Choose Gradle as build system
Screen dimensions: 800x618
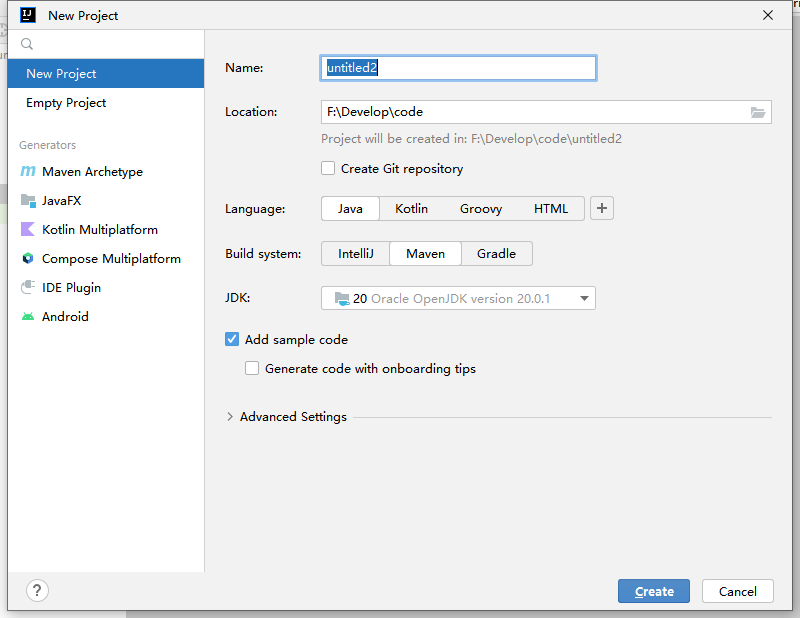496,254
